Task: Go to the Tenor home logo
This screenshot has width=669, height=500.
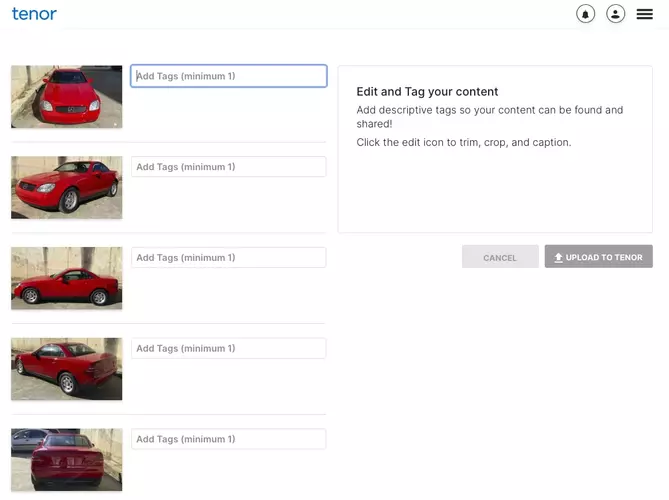Action: (34, 14)
